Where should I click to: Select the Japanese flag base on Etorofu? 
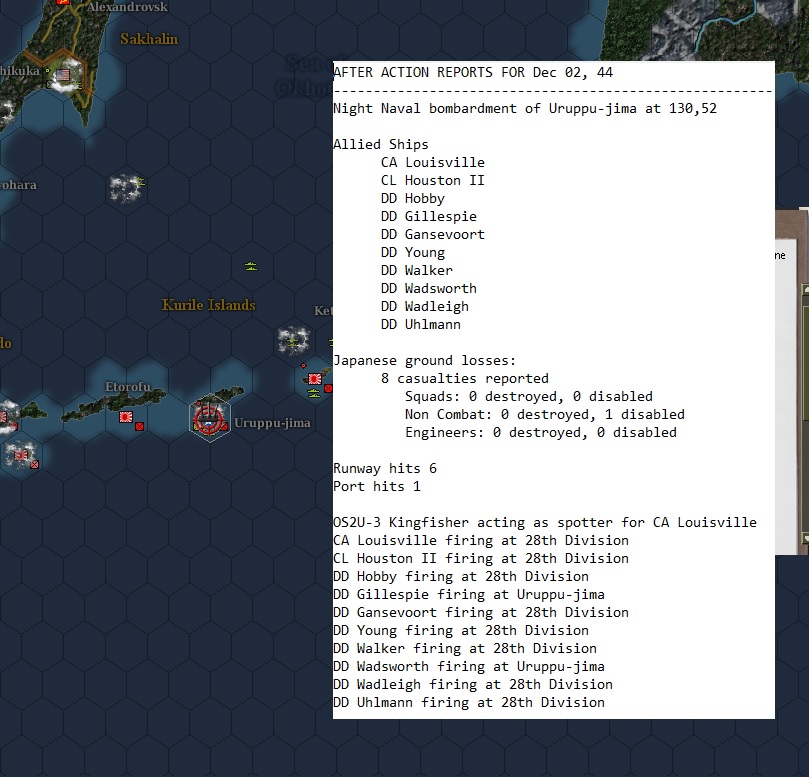tap(126, 417)
